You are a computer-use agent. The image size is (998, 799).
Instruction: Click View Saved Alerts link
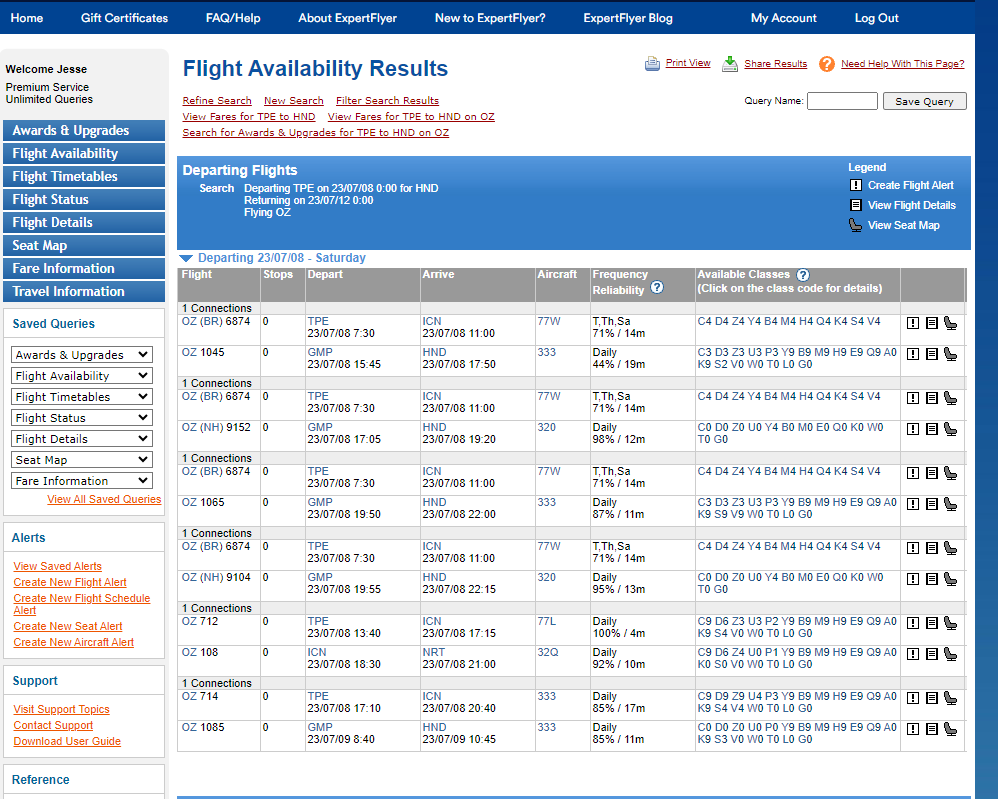pyautogui.click(x=57, y=566)
